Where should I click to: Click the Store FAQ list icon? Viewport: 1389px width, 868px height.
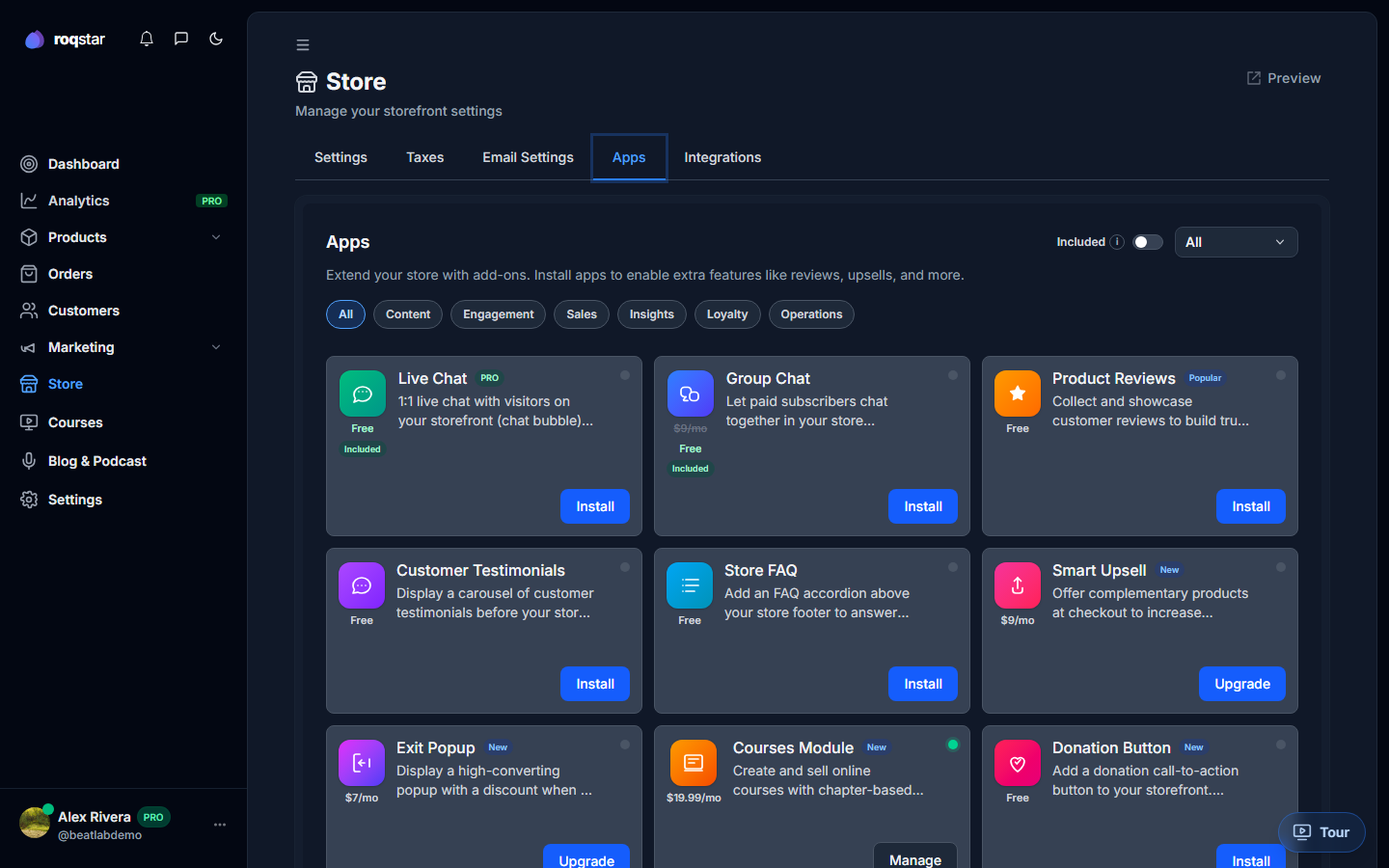coord(690,585)
